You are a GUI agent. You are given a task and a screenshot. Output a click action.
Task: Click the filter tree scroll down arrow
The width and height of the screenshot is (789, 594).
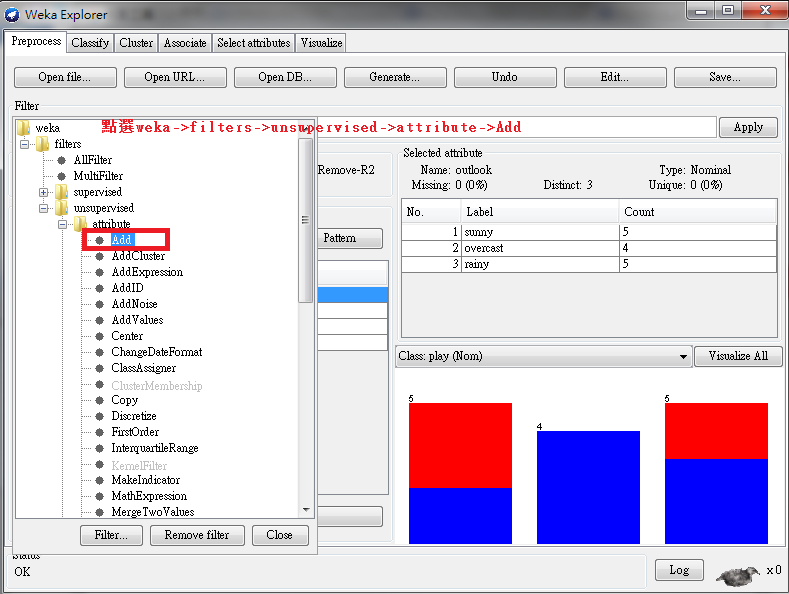[306, 510]
